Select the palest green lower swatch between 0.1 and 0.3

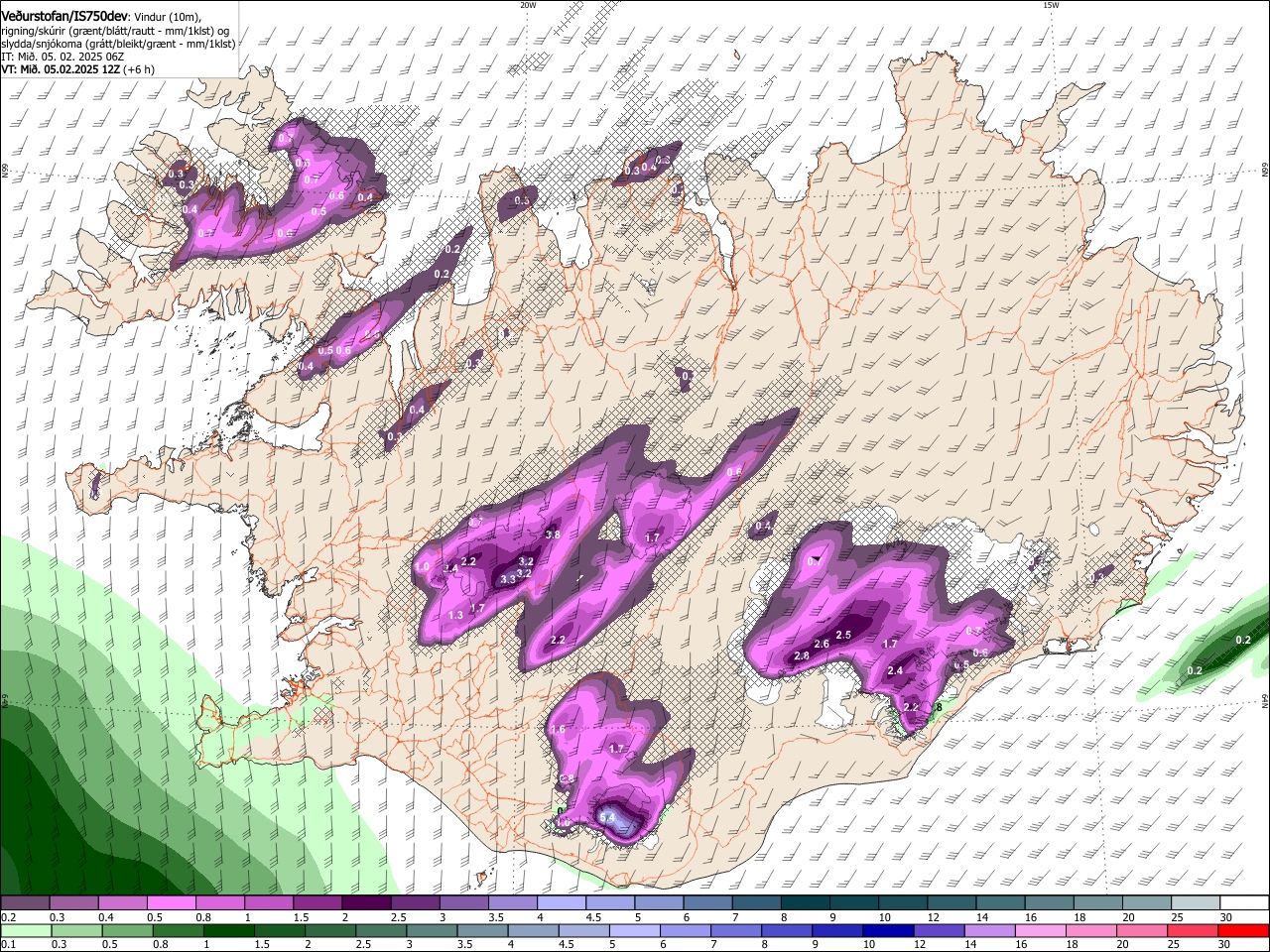[27, 930]
